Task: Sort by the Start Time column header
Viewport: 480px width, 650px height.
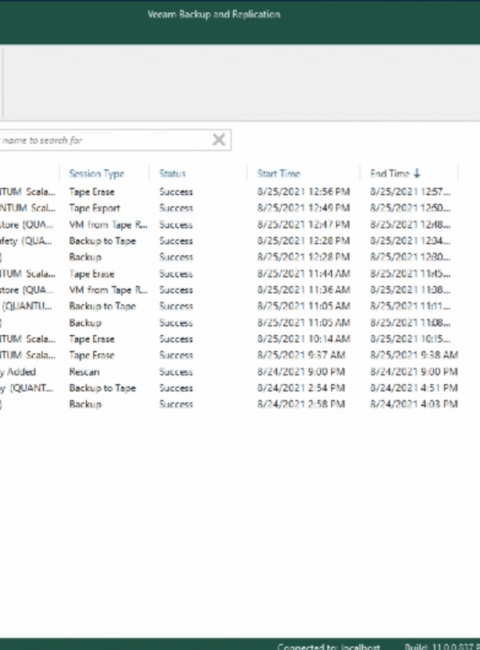Action: point(279,174)
